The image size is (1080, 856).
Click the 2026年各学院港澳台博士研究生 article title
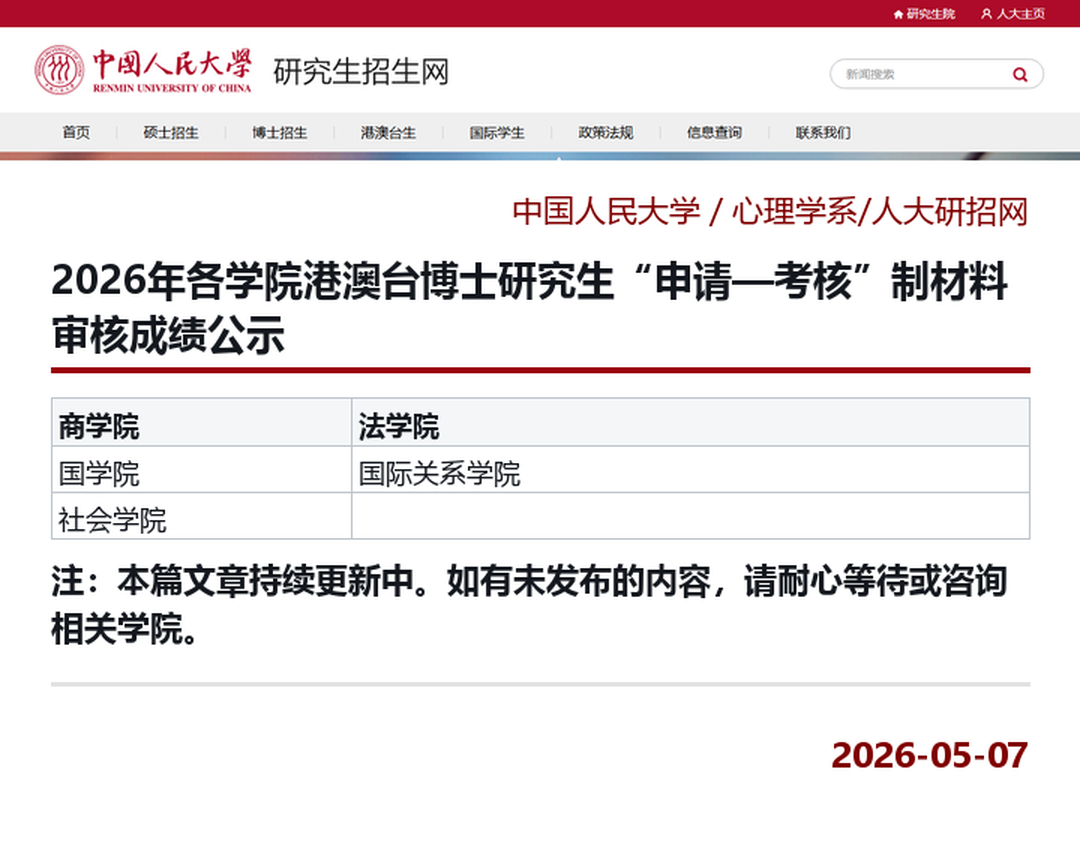click(x=530, y=309)
